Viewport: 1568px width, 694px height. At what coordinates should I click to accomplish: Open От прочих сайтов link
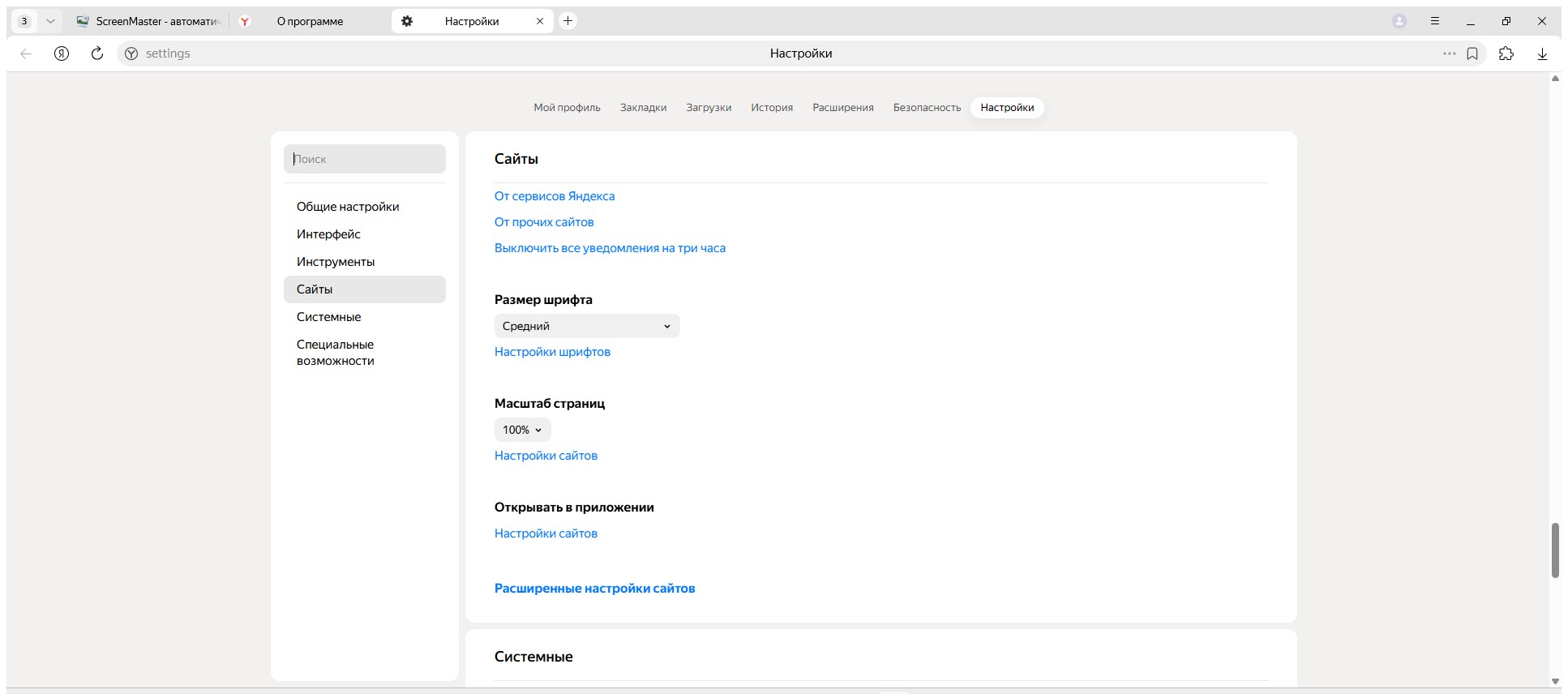click(544, 222)
